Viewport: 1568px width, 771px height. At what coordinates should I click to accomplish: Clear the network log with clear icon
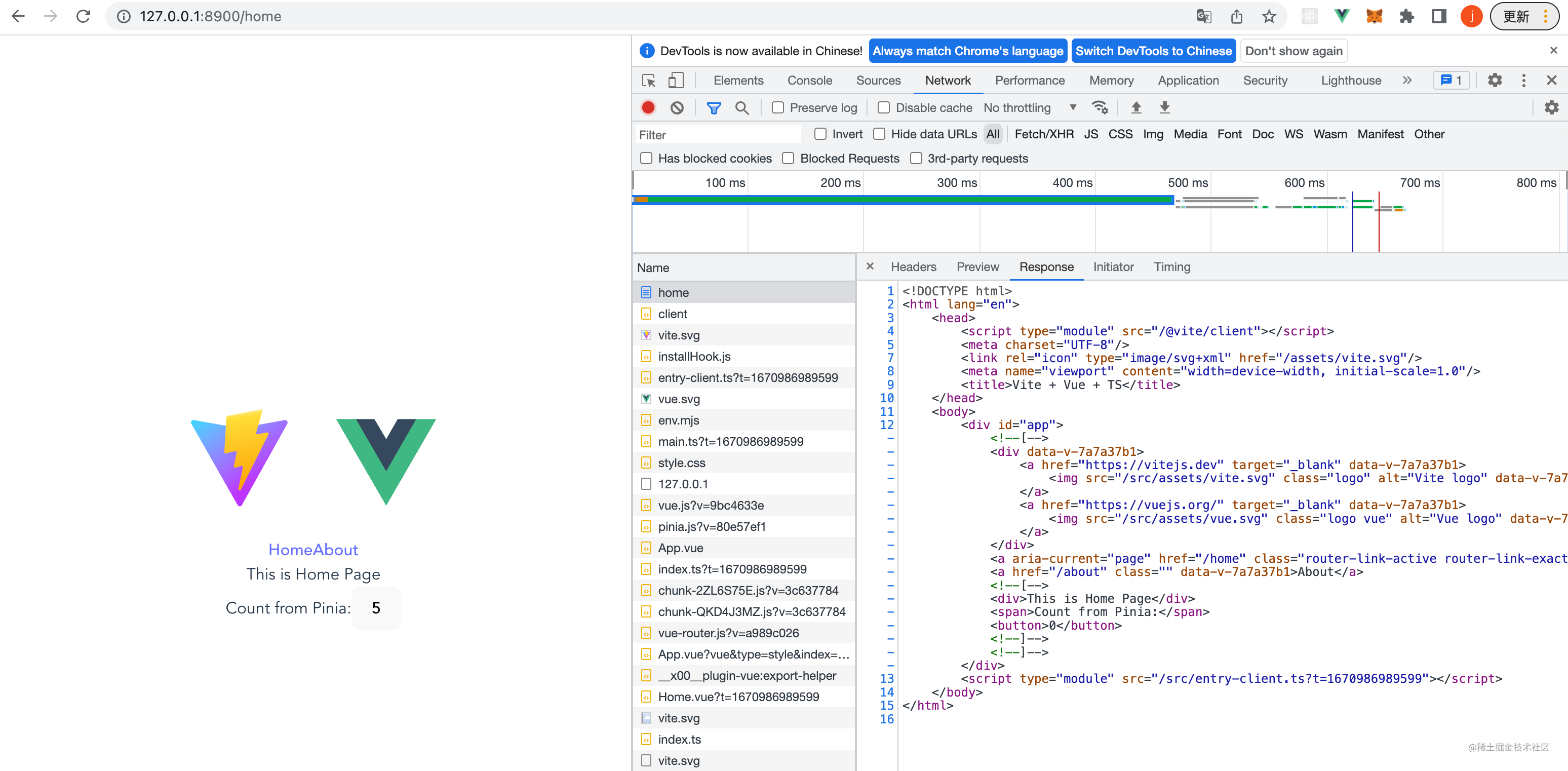[677, 108]
